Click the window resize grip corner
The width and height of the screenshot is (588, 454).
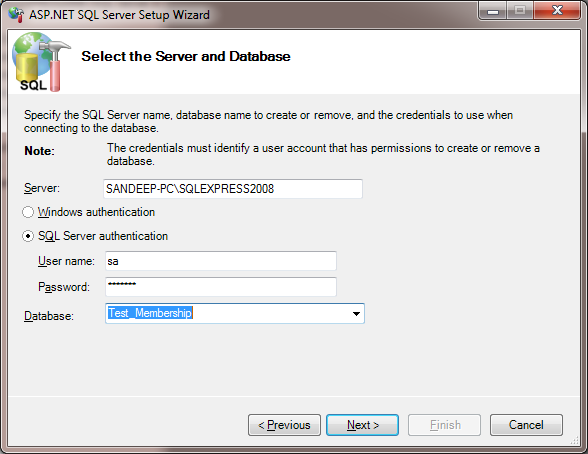[574, 441]
